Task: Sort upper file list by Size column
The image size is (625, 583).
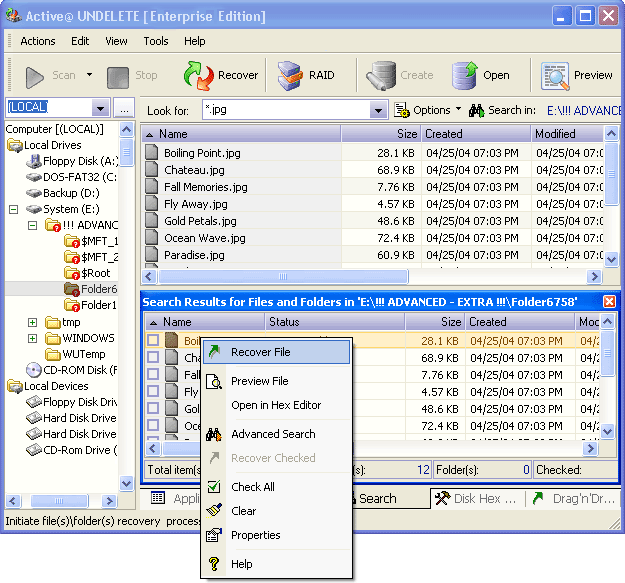Action: 381,133
